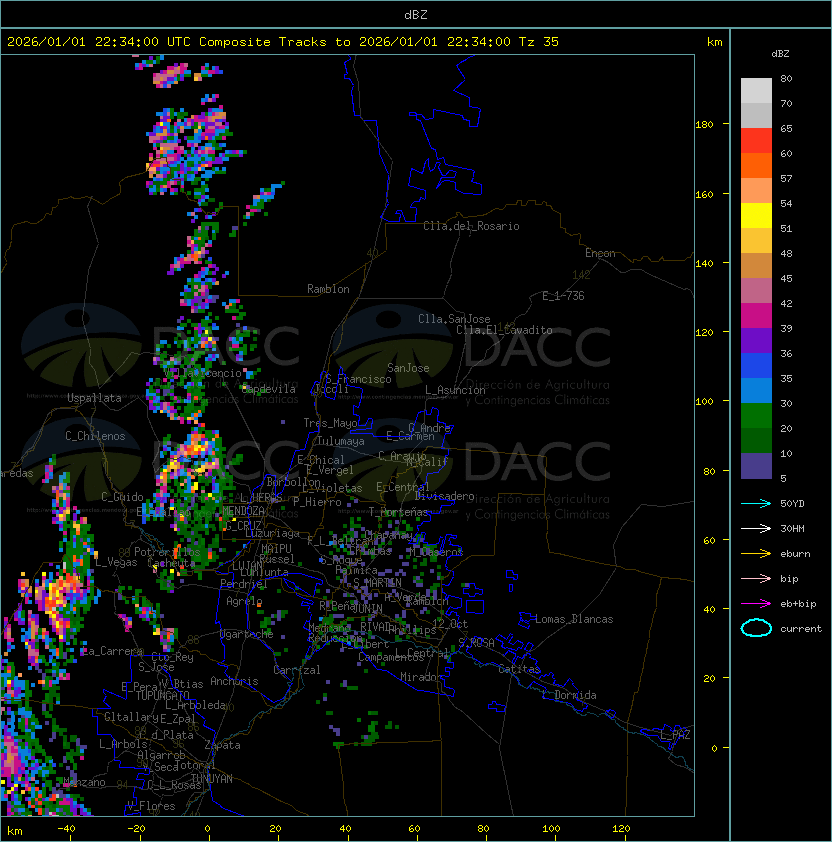This screenshot has height=842, width=832.
Task: Click the cyan 'current' ellipse symbol
Action: [x=756, y=628]
